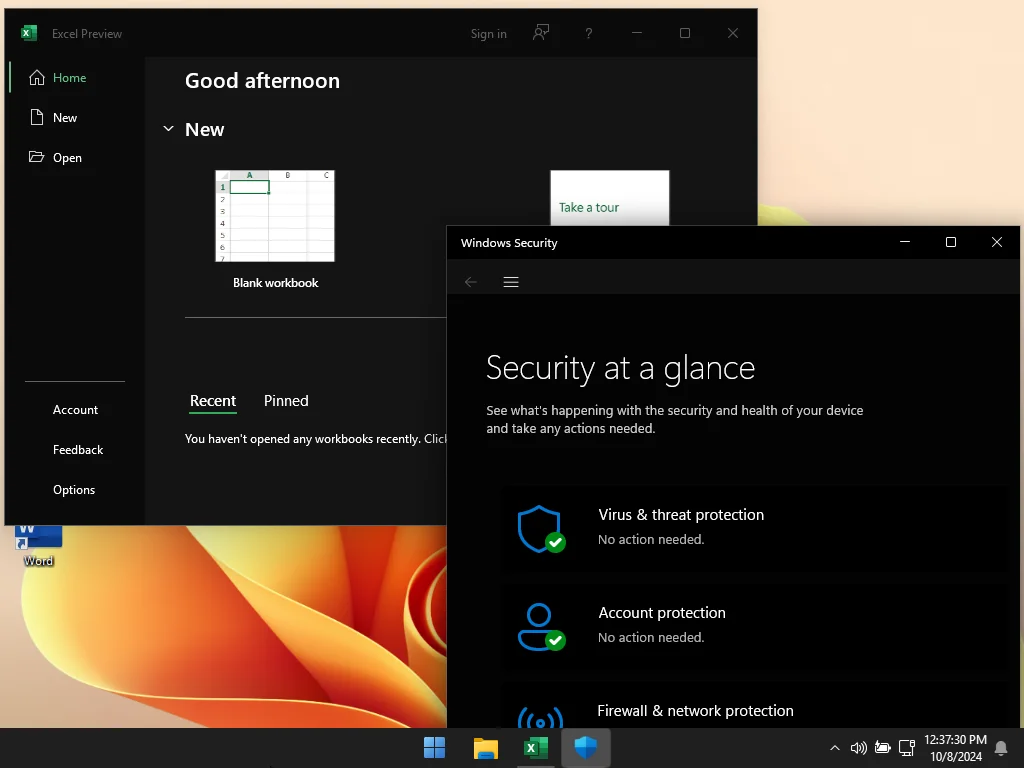This screenshot has height=768, width=1024.
Task: Switch to the Pinned tab
Action: coord(286,401)
